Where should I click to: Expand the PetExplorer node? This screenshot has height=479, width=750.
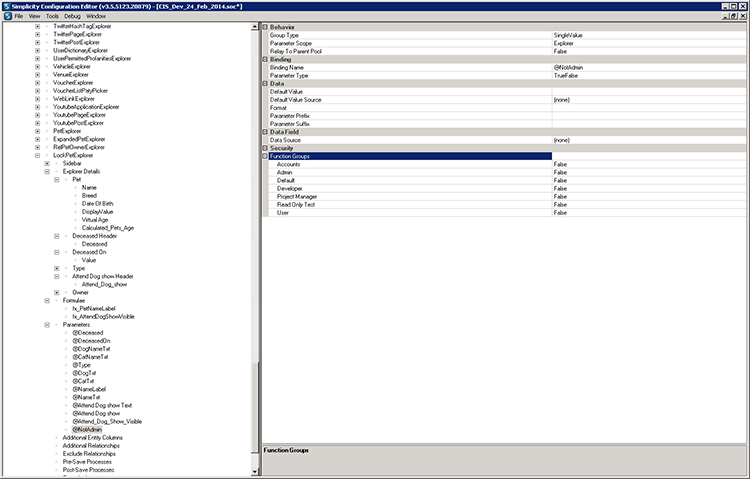pyautogui.click(x=37, y=131)
